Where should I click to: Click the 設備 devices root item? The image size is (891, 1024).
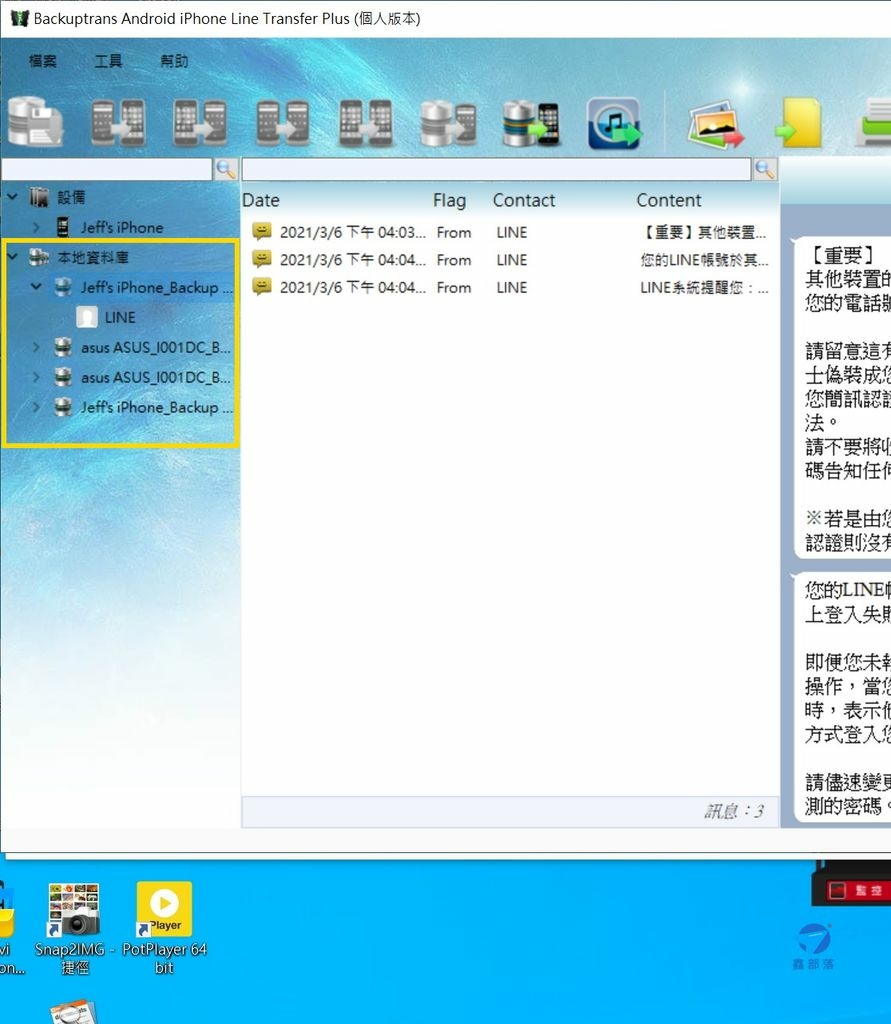[x=71, y=197]
